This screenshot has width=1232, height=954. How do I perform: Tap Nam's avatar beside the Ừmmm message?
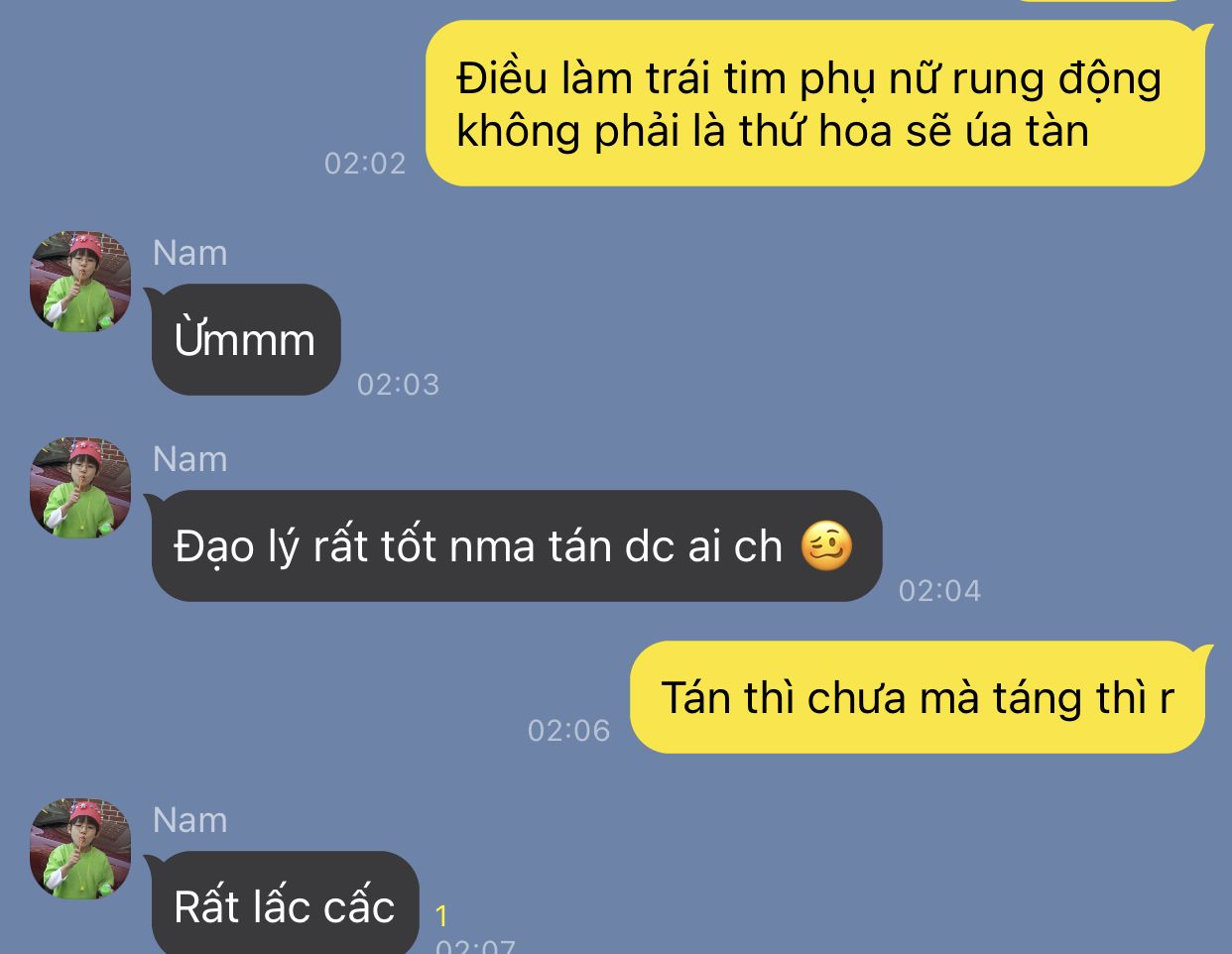click(x=80, y=282)
